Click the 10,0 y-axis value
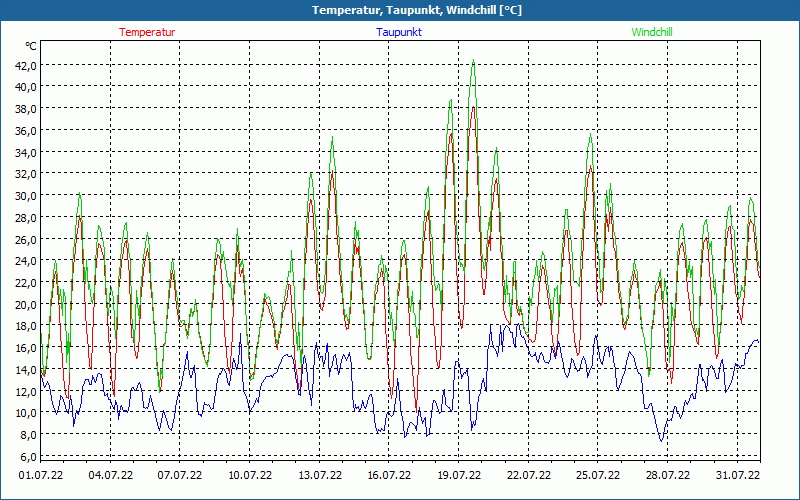800x500 pixels. coord(26,413)
